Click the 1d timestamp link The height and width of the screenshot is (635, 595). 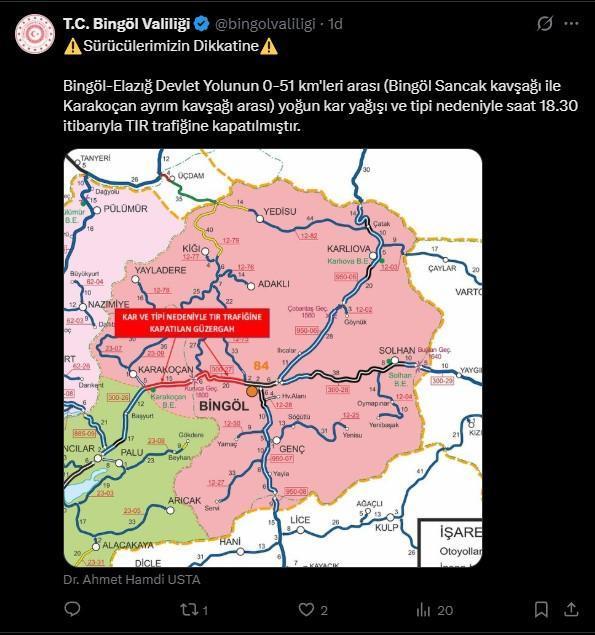click(335, 24)
